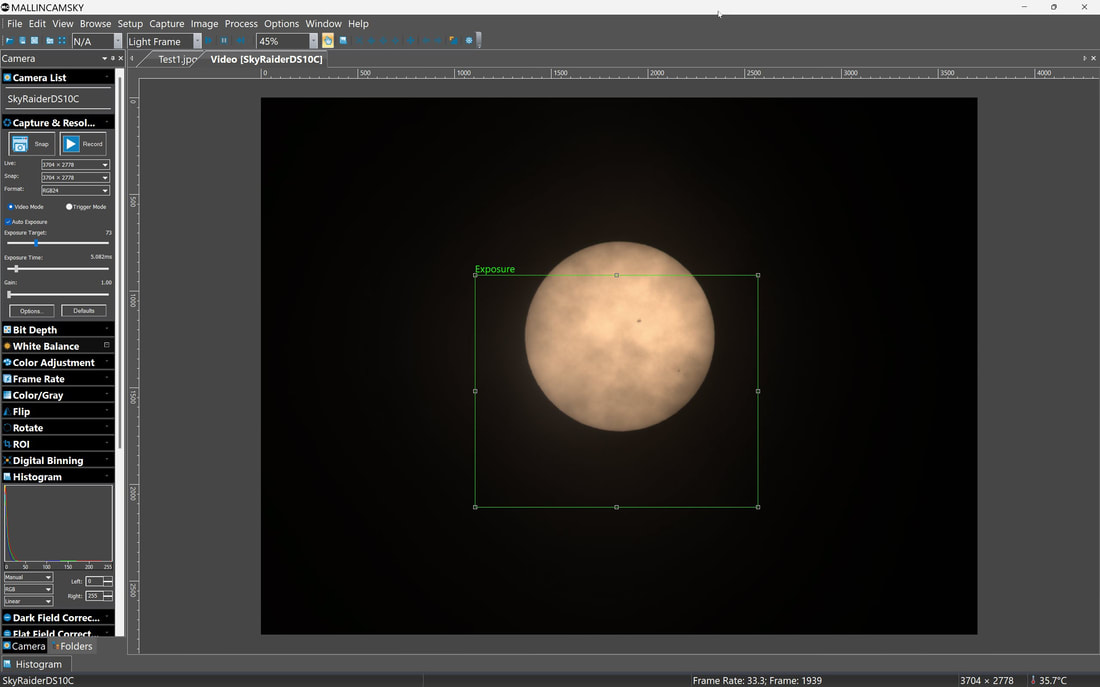
Task: Click the temperature thermometer icon in status bar
Action: (x=1033, y=680)
